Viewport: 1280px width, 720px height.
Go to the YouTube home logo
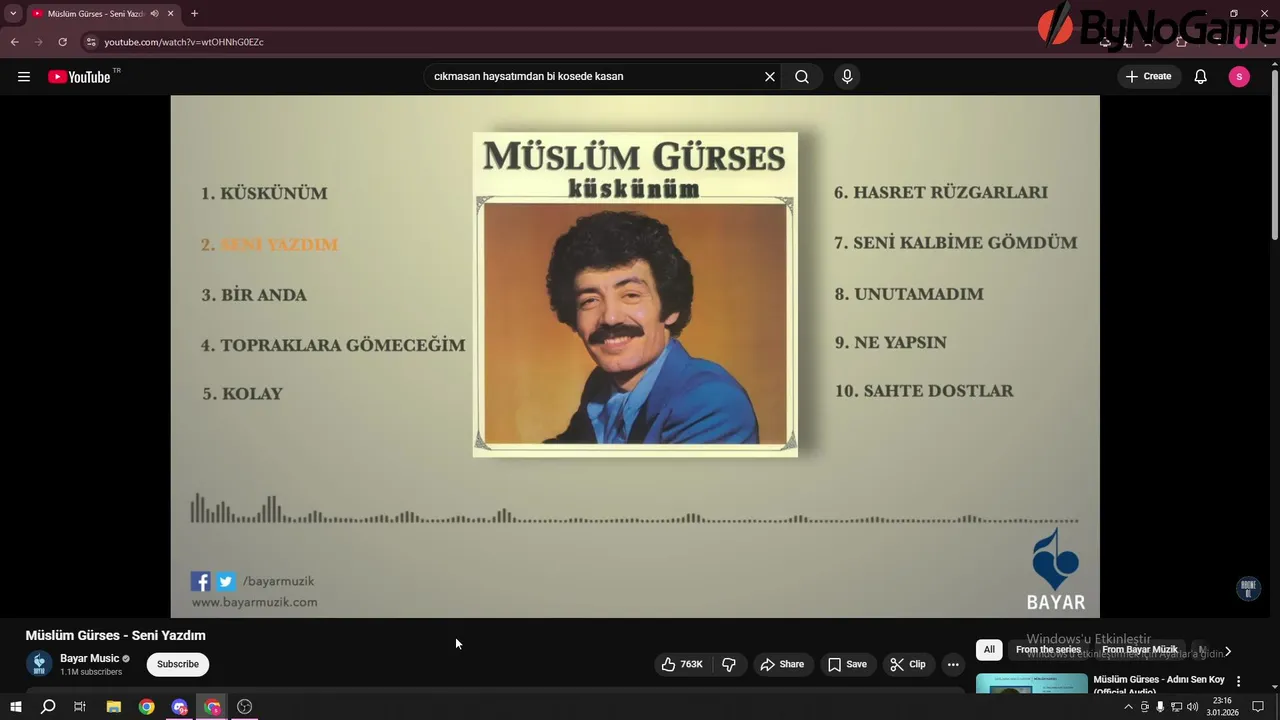79,77
